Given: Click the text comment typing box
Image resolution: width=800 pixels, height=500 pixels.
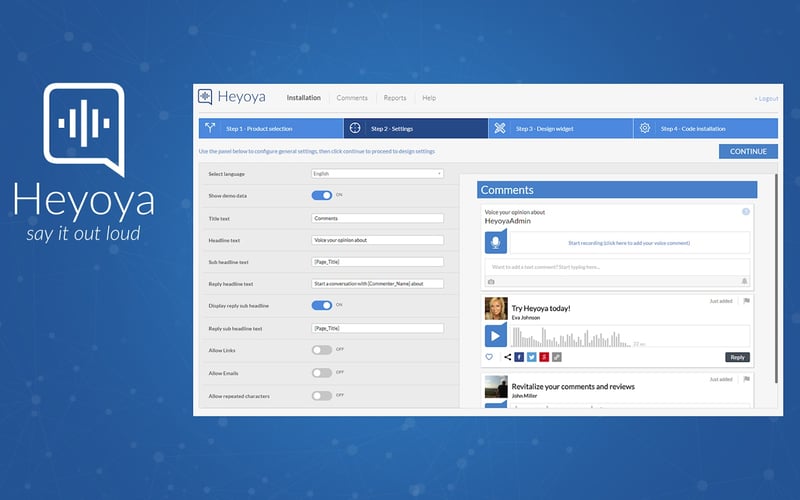Looking at the screenshot, I should 617,267.
